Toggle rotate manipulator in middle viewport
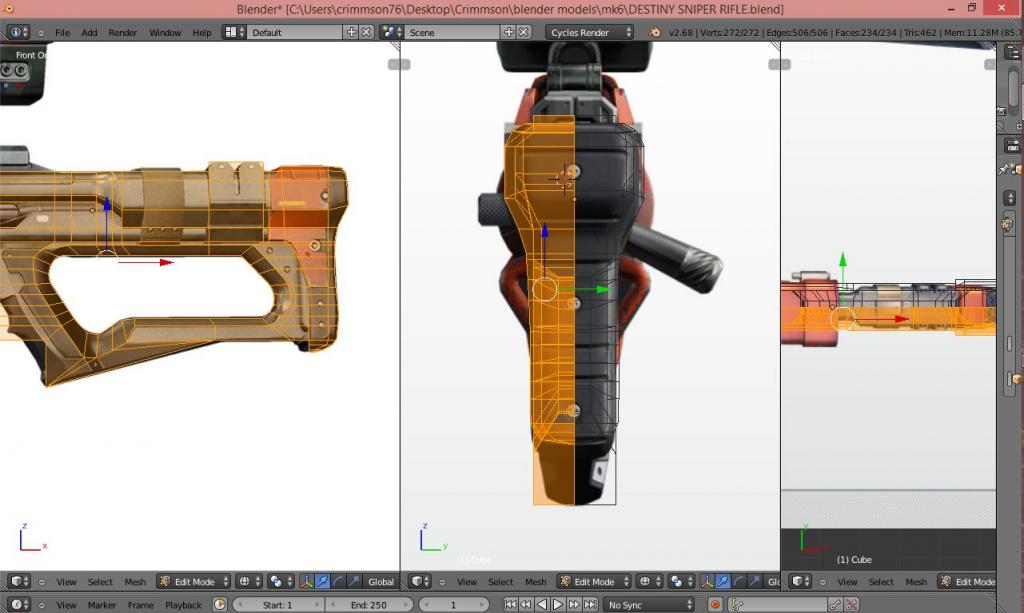This screenshot has height=613, width=1024. 738,581
